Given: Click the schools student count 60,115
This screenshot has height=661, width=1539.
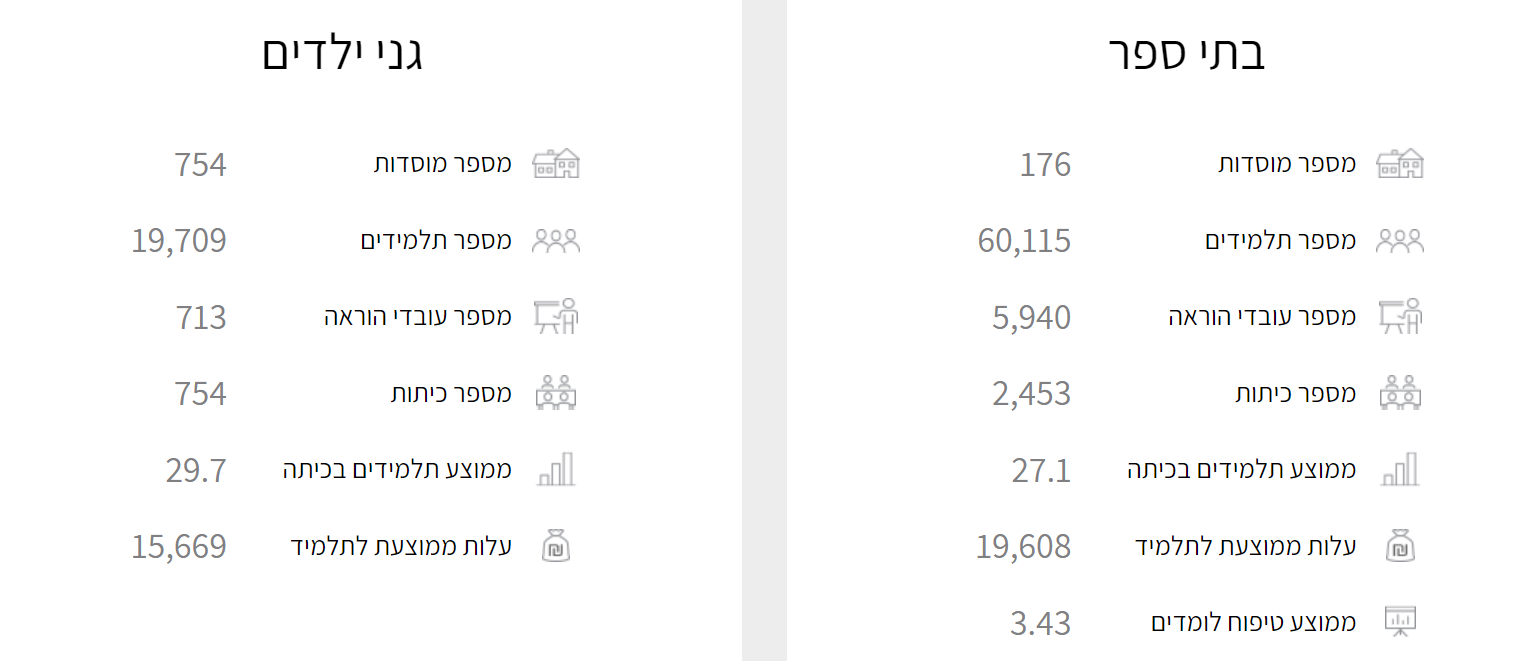Looking at the screenshot, I should (x=1024, y=241).
